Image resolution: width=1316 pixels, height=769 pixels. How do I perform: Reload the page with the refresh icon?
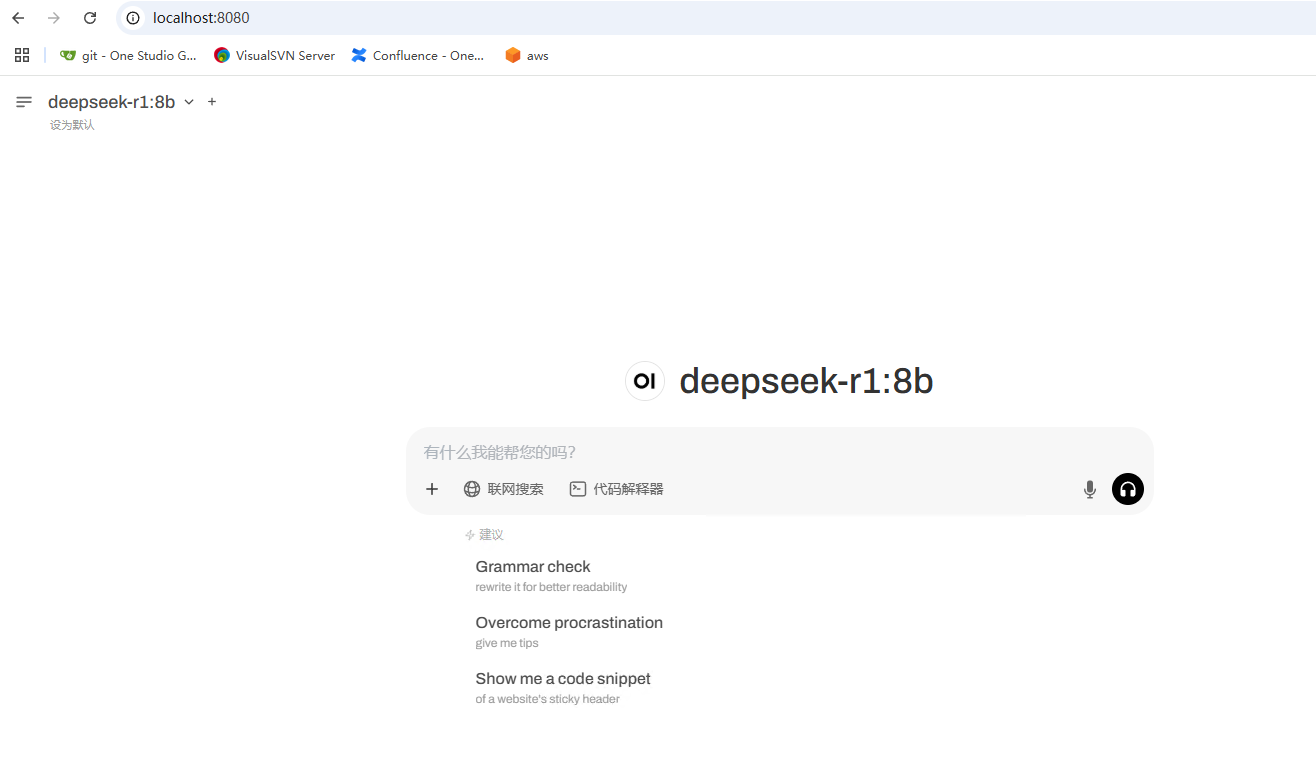90,18
